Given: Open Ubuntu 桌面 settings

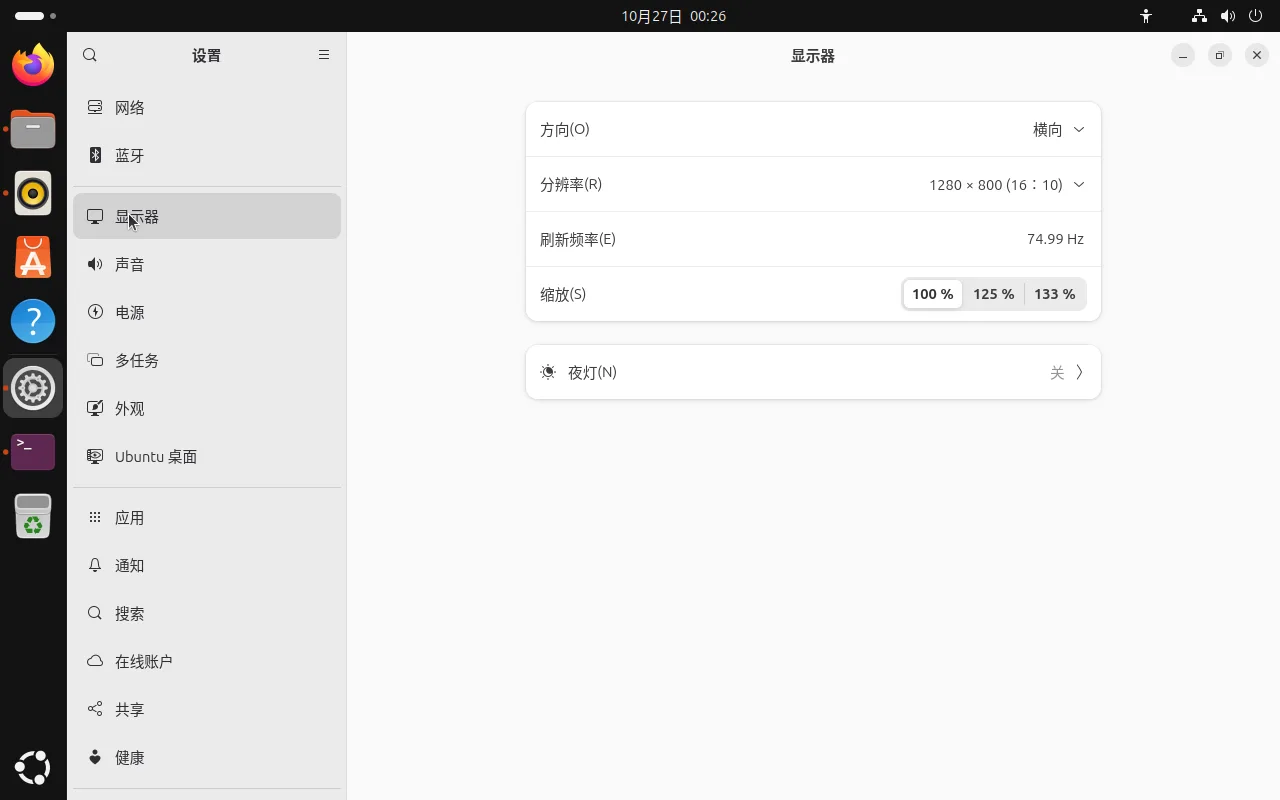Looking at the screenshot, I should (x=207, y=456).
